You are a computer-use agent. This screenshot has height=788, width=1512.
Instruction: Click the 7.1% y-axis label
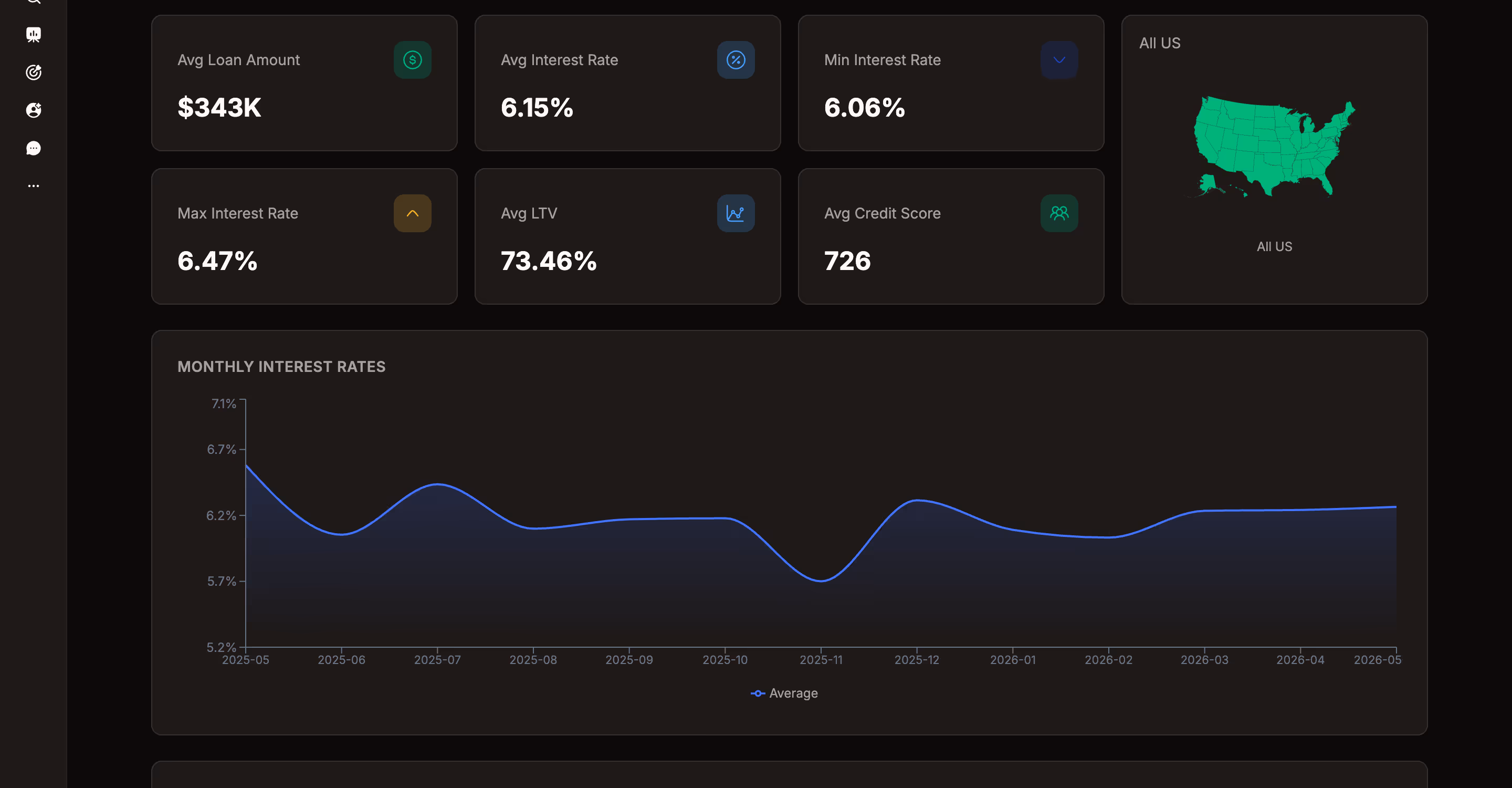(224, 403)
